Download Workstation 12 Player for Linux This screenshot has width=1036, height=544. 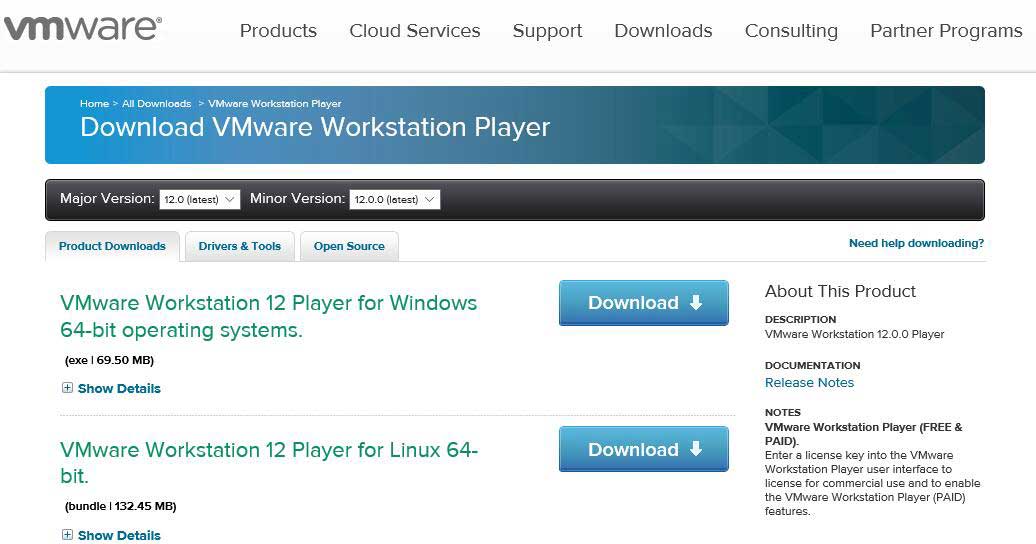click(643, 450)
